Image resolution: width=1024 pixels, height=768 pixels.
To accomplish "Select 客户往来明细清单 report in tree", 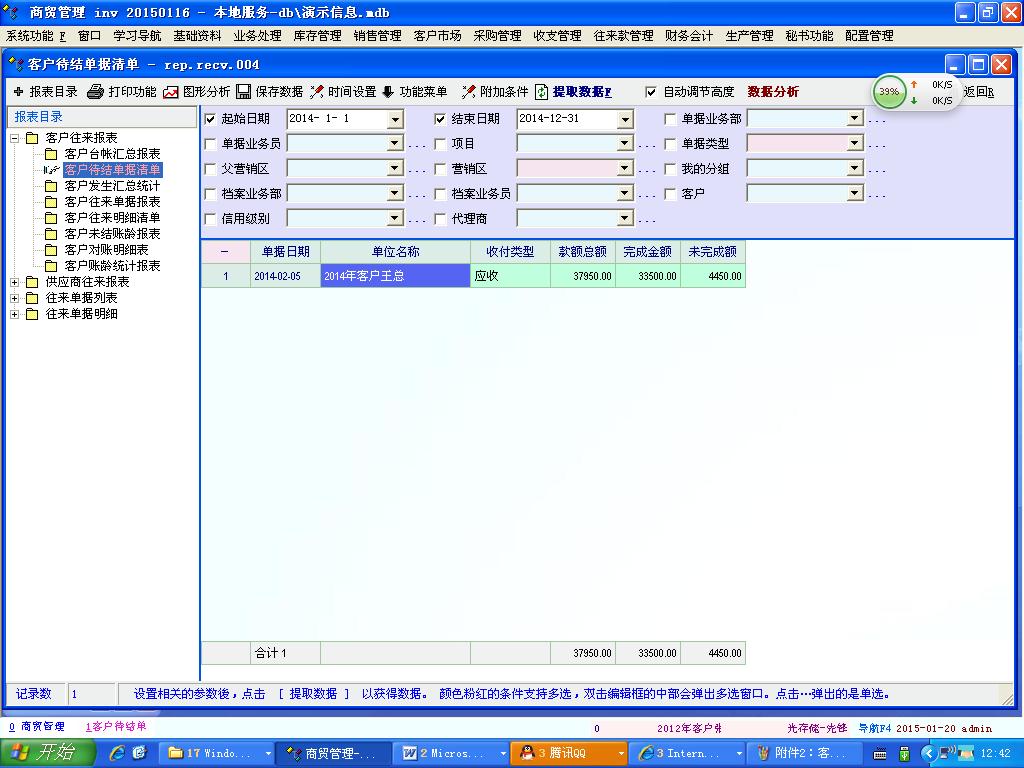I will coord(112,218).
